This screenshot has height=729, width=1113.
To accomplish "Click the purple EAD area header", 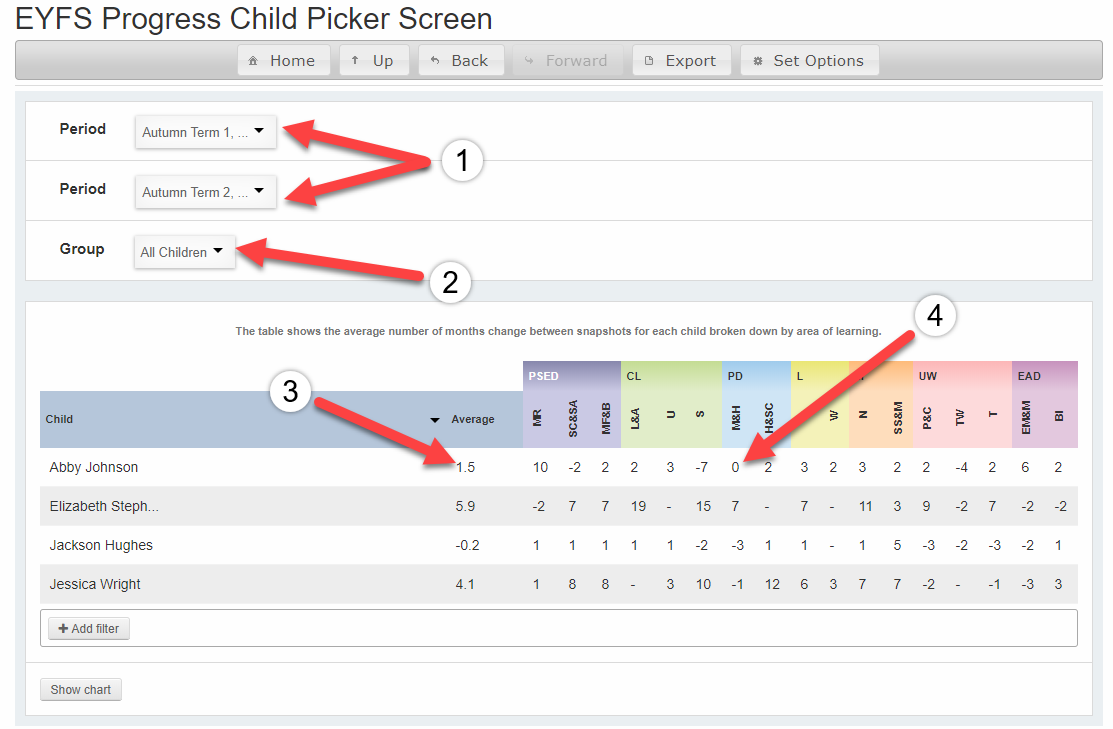I will [1029, 376].
